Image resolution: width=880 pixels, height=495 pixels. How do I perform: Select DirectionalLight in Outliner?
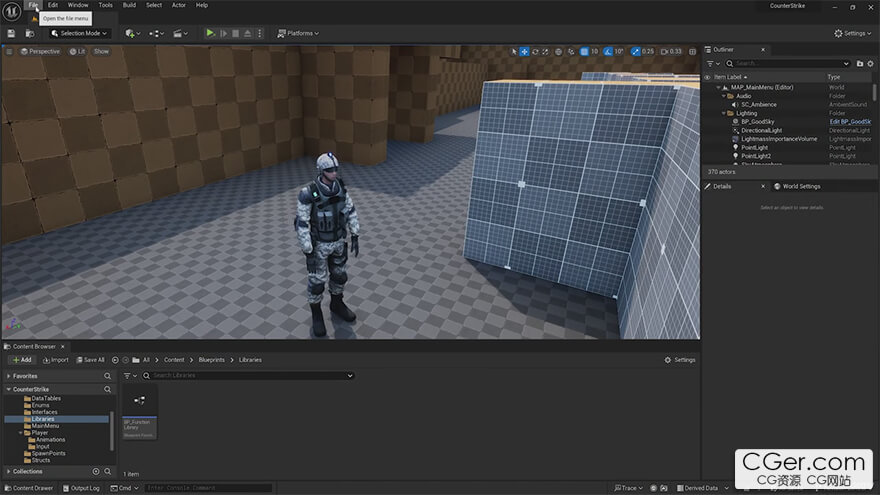click(761, 130)
